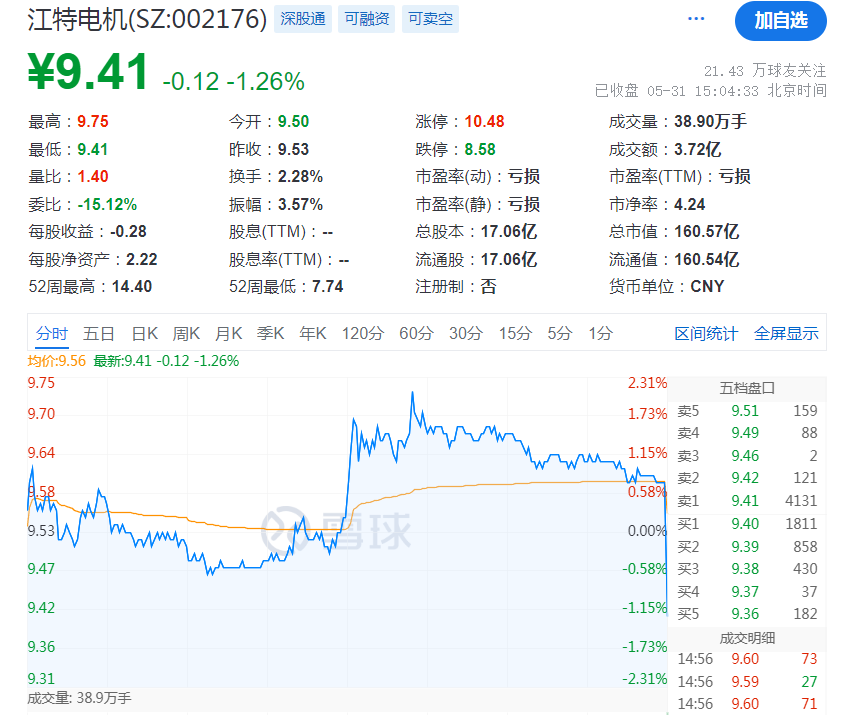The height and width of the screenshot is (715, 849).
Task: Click the 21.43 万球友关注 followers text
Action: [765, 70]
